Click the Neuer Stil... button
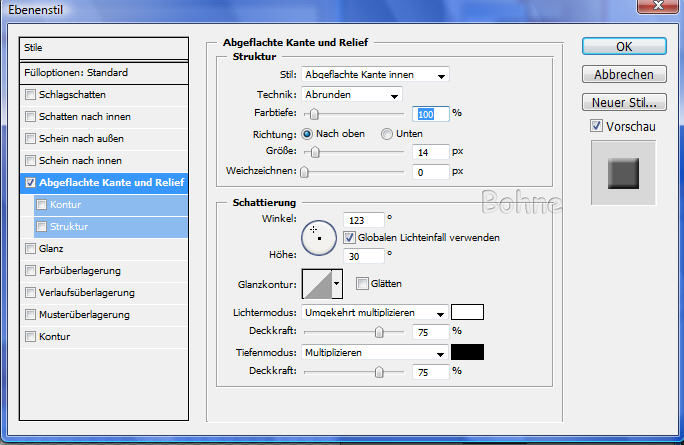The width and height of the screenshot is (684, 445). (624, 102)
